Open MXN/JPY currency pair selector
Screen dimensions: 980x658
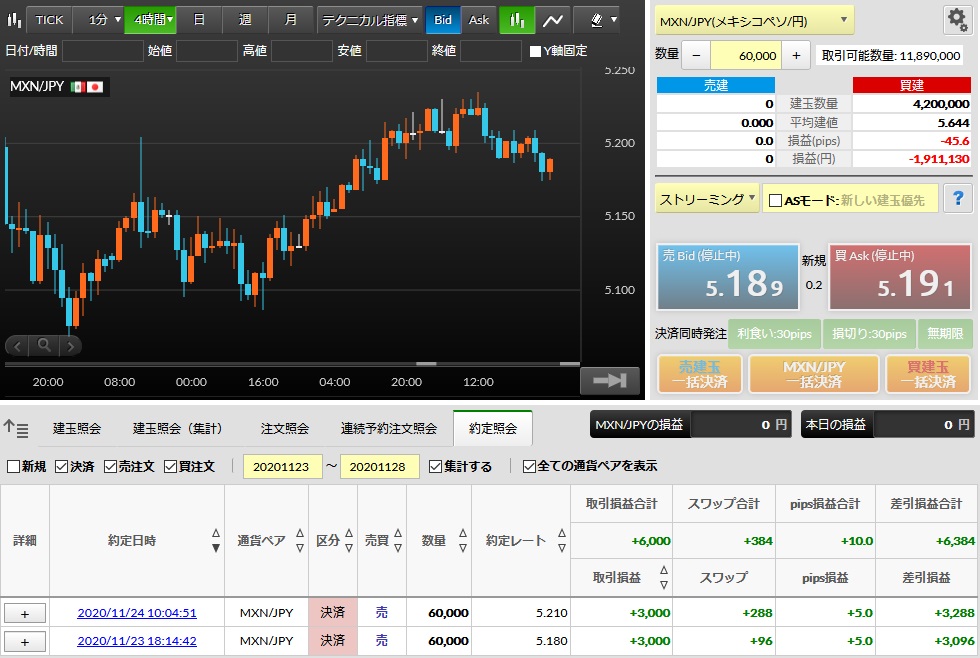pos(754,21)
